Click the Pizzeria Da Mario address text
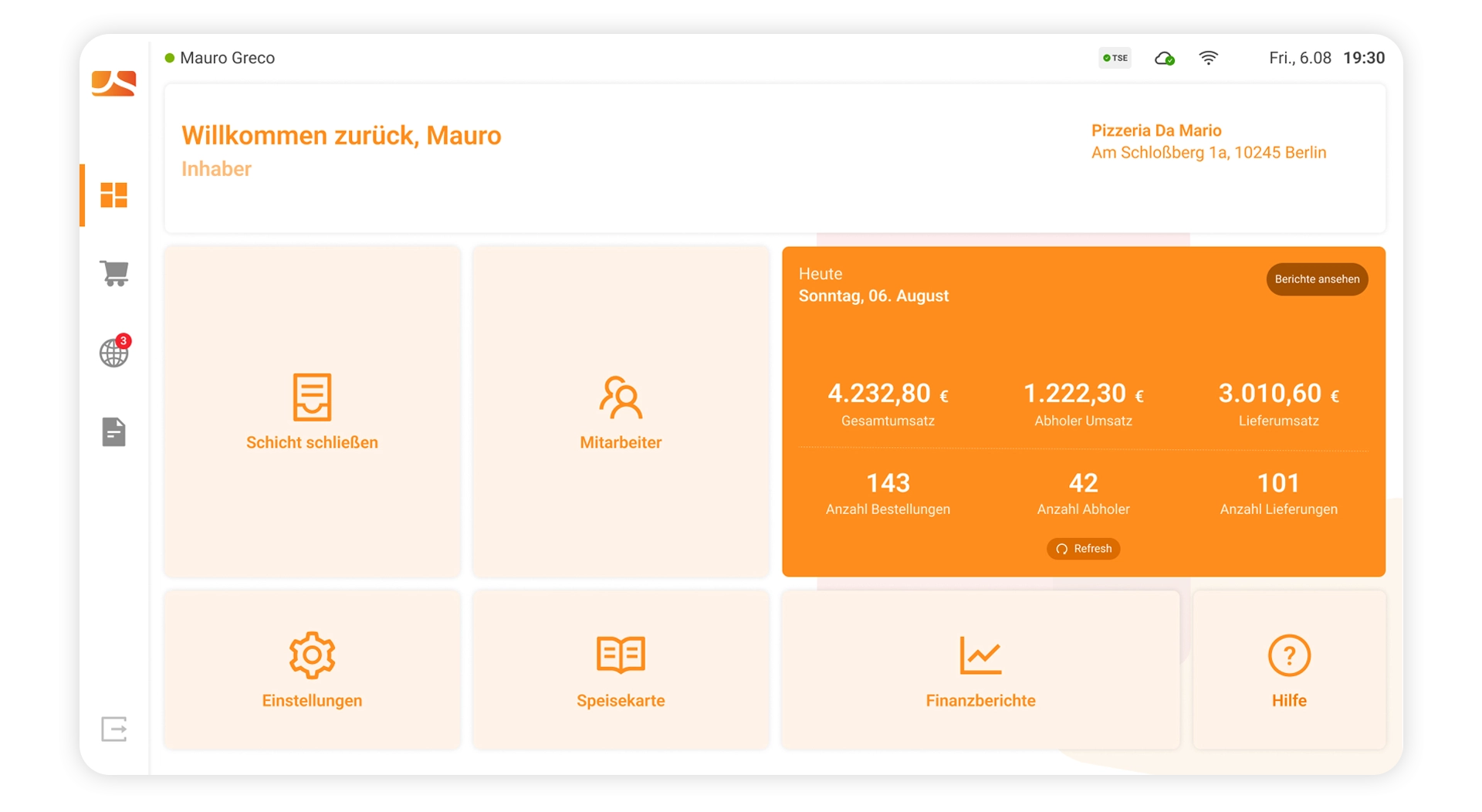1482x812 pixels. coord(1209,153)
